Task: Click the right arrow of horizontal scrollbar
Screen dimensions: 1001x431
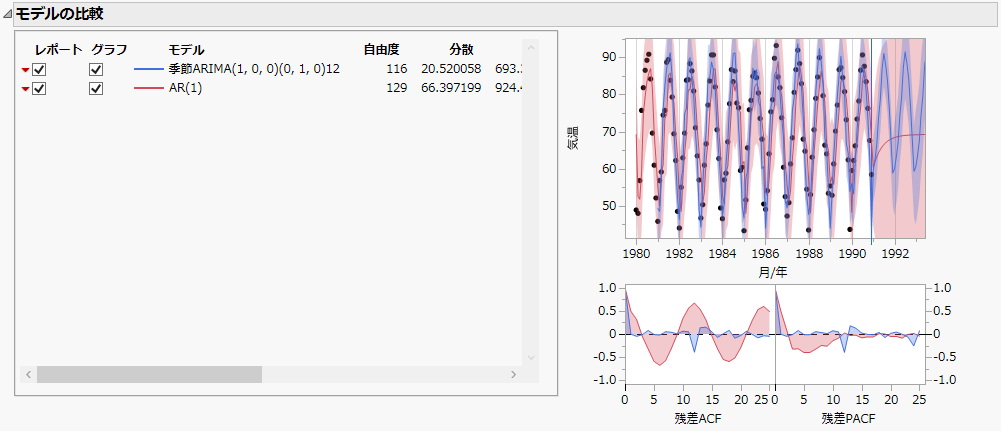Action: tap(513, 374)
